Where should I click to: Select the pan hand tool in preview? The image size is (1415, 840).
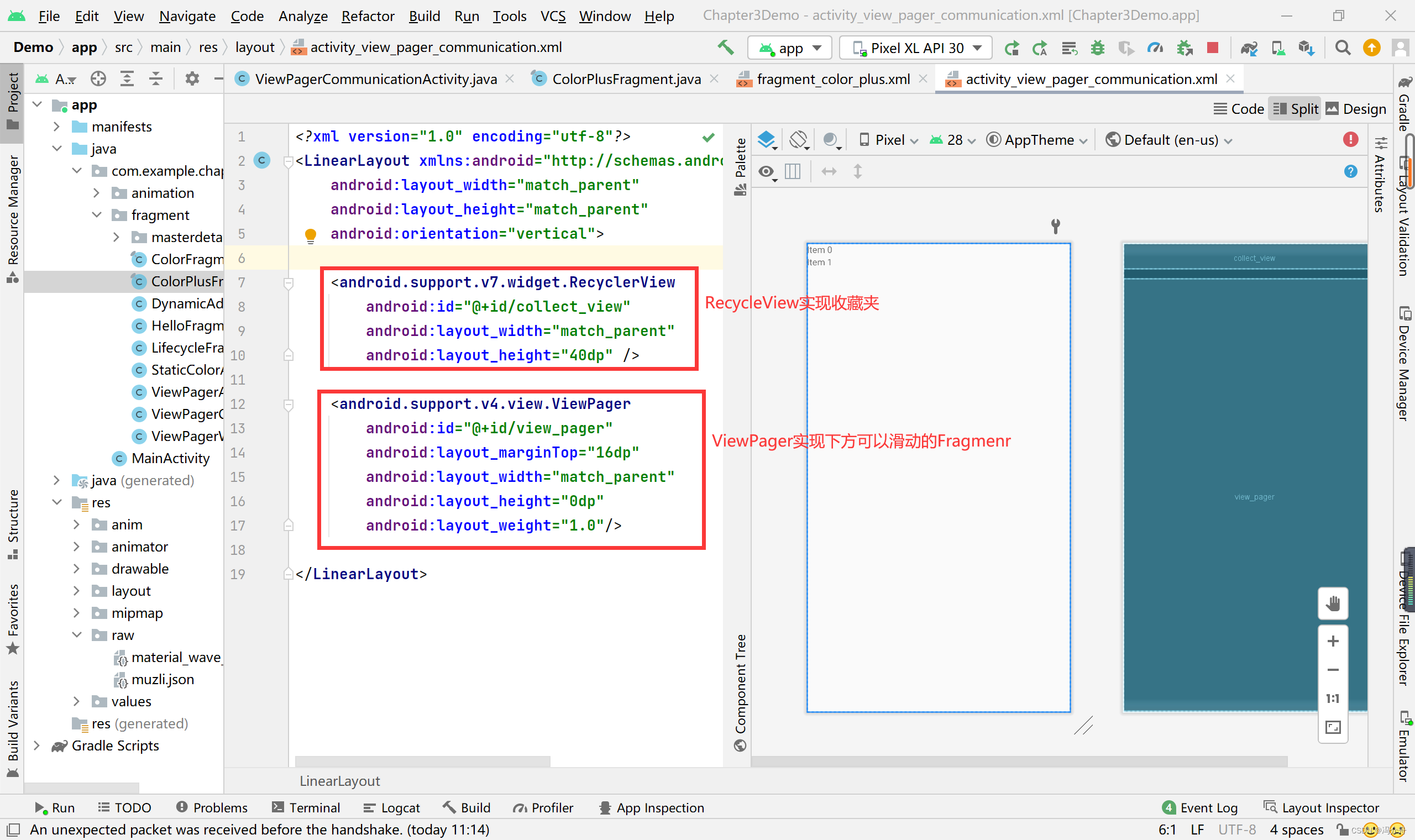[1333, 603]
